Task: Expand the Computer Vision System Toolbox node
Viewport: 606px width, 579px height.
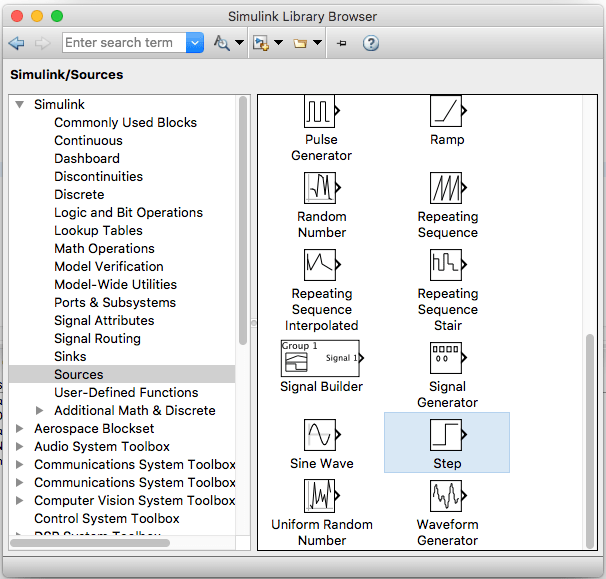Action: point(19,501)
